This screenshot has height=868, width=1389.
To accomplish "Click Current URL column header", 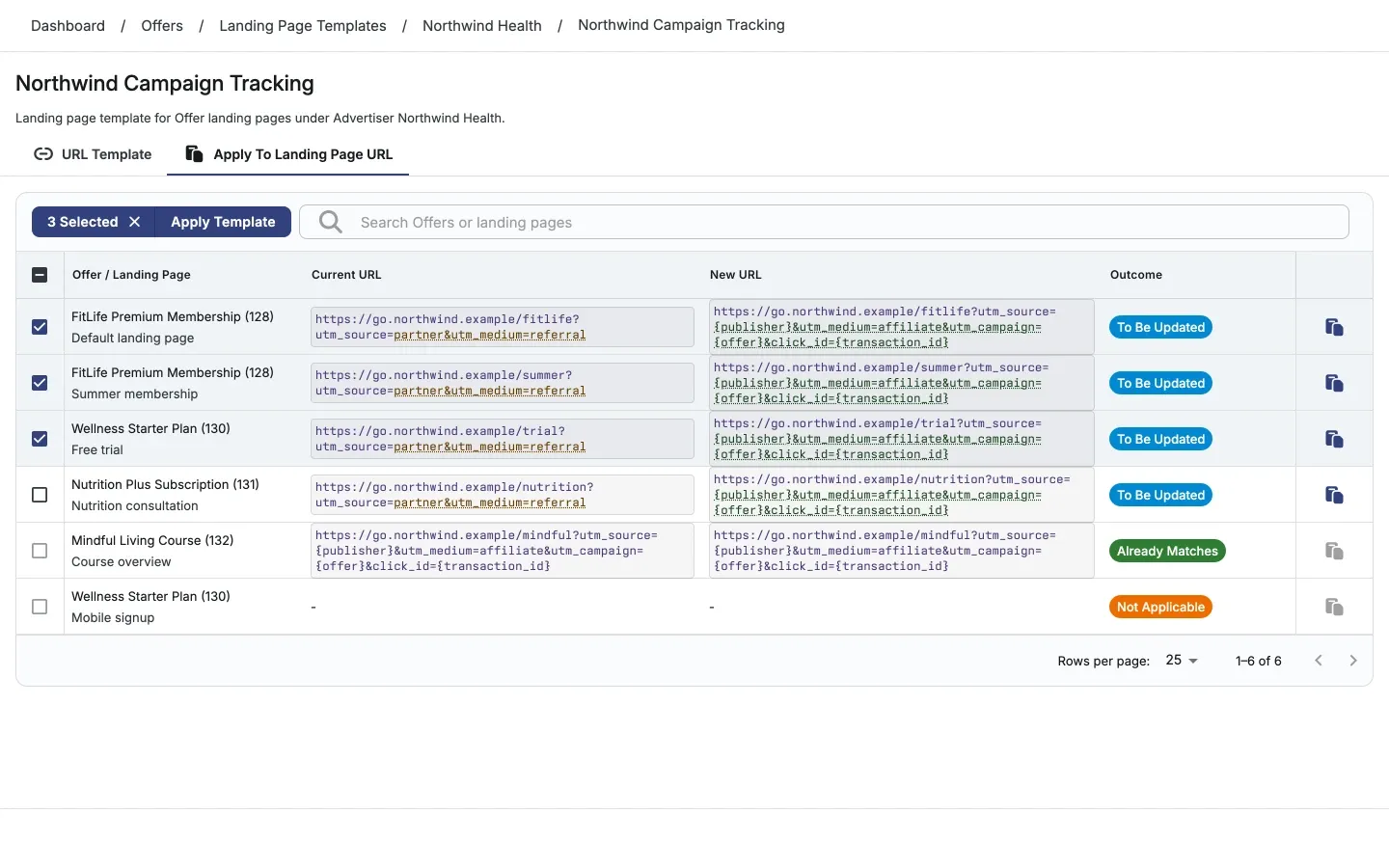I will [346, 275].
